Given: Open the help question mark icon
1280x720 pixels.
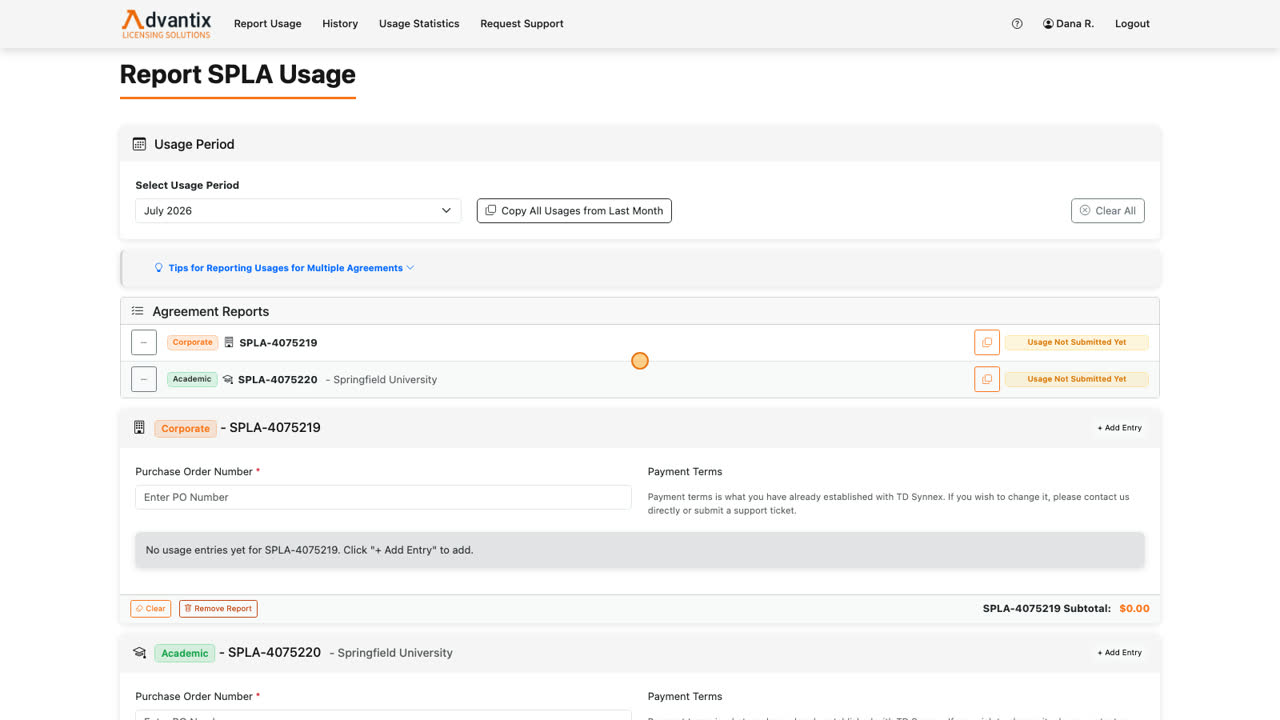Looking at the screenshot, I should (1017, 24).
